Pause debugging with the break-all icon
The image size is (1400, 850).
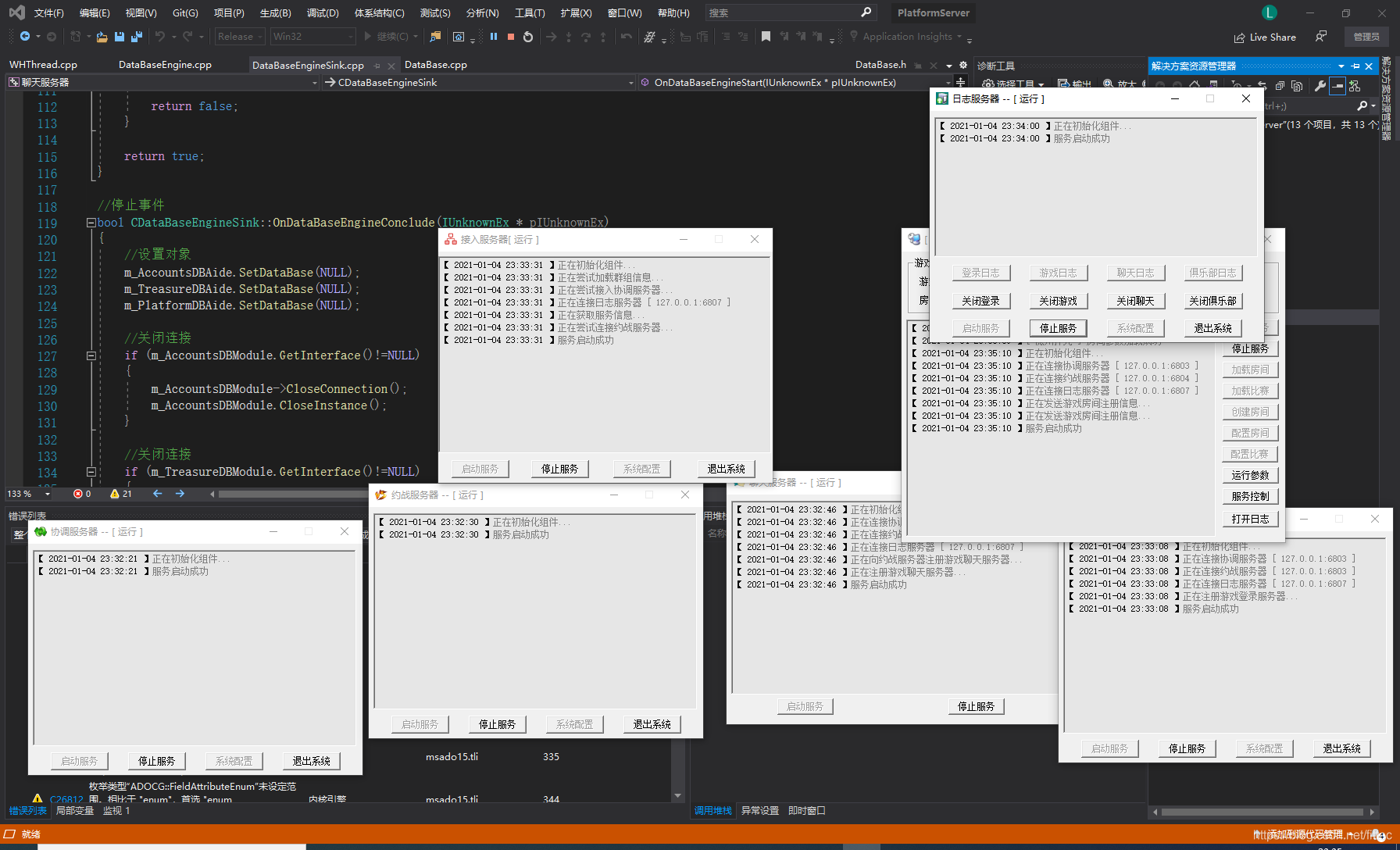494,37
